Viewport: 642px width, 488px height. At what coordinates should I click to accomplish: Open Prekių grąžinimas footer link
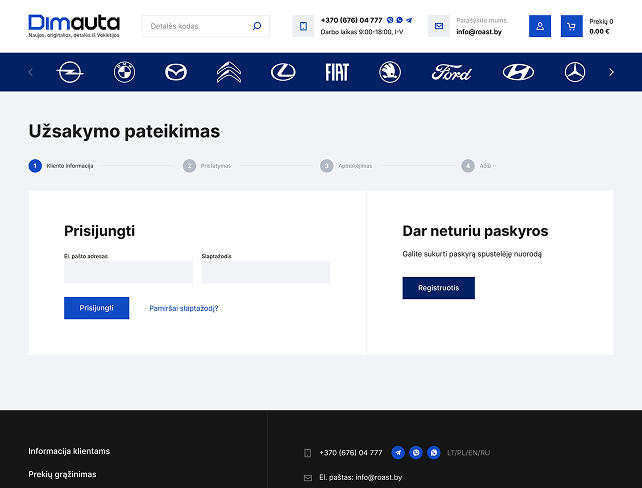pyautogui.click(x=62, y=474)
